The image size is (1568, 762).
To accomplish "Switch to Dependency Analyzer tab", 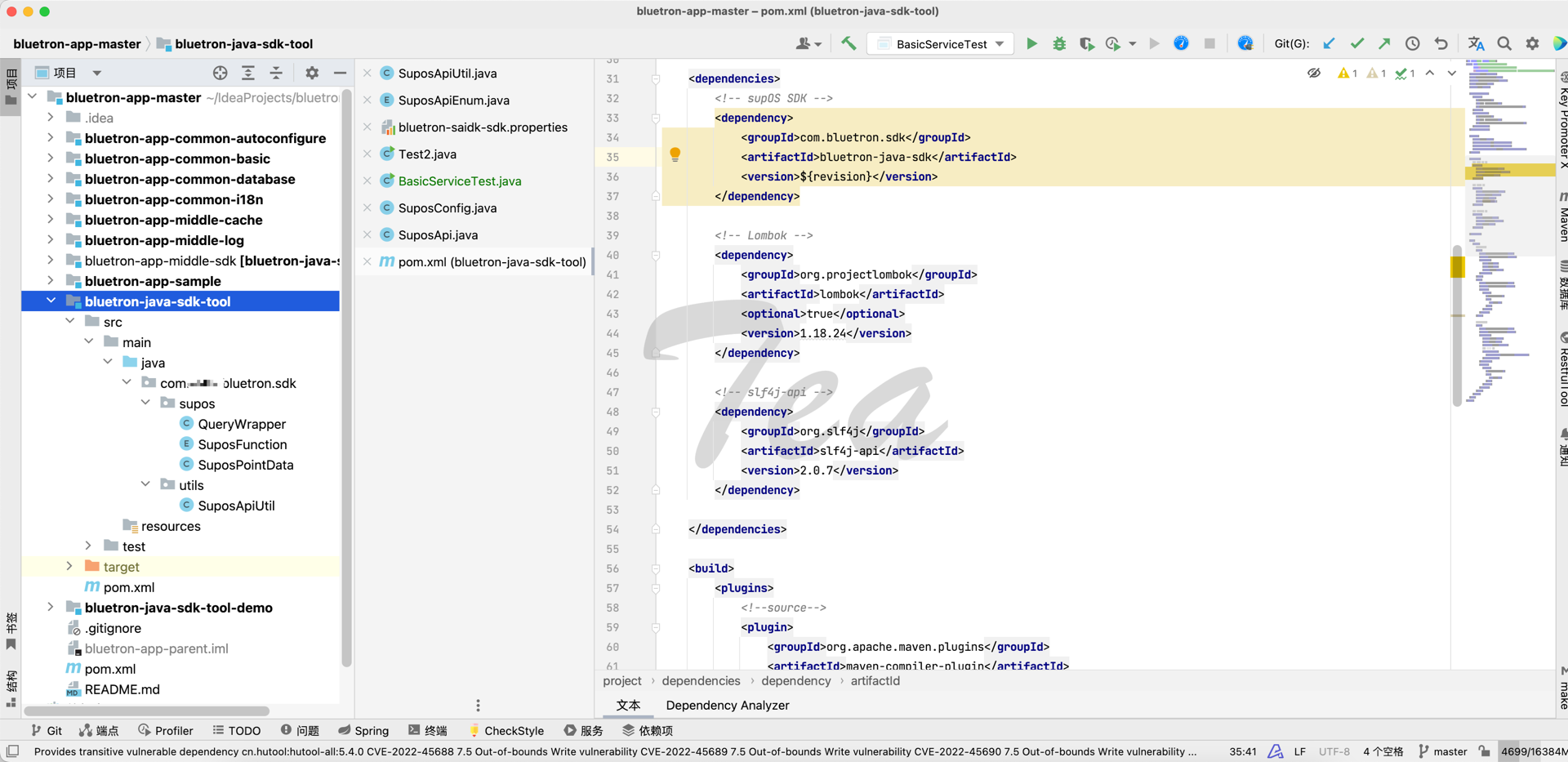I will click(727, 706).
